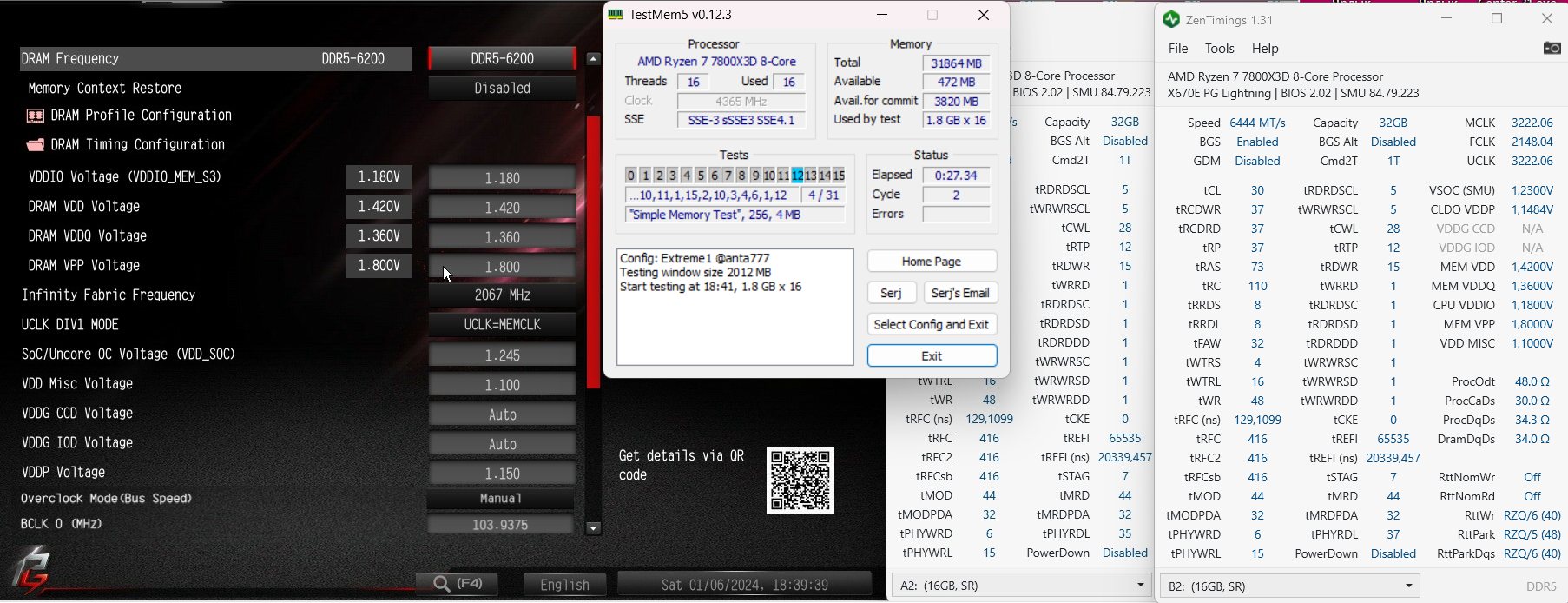The height and width of the screenshot is (603, 1568).
Task: Click FCLK 2148.04 value in ZenTimings 1.31
Action: tap(1532, 142)
